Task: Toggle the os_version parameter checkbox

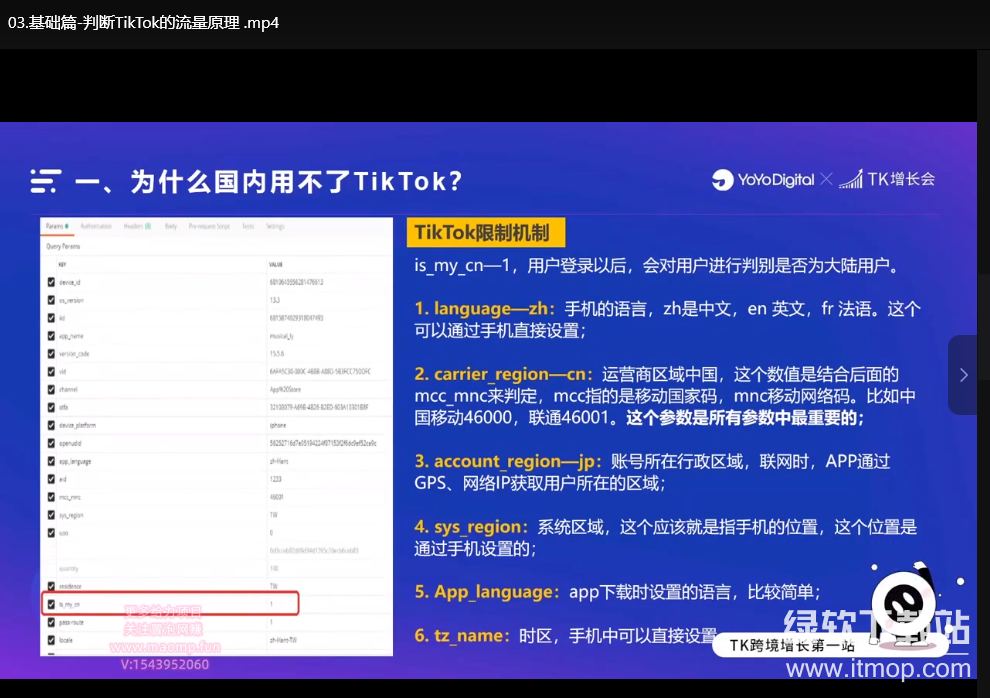Action: pyautogui.click(x=51, y=300)
